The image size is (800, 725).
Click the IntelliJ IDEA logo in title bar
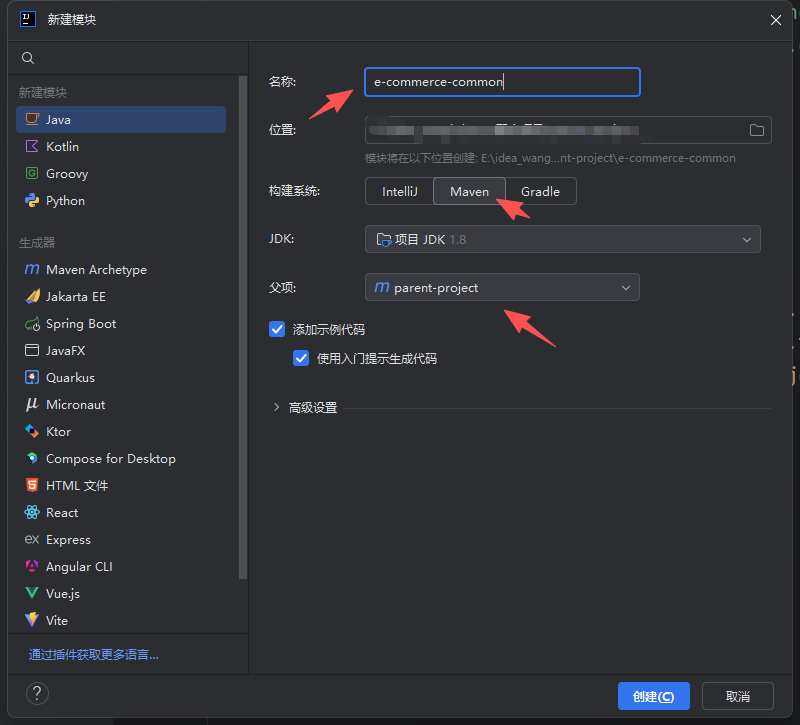coord(28,19)
